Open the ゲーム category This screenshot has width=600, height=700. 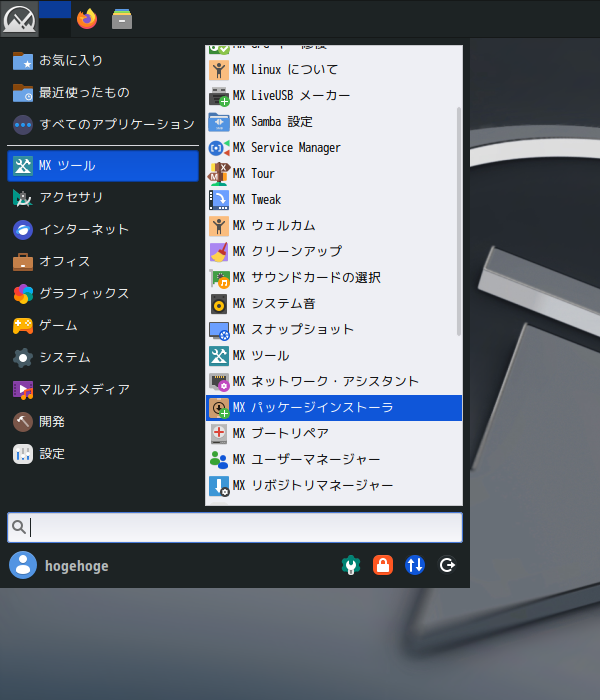pos(103,325)
